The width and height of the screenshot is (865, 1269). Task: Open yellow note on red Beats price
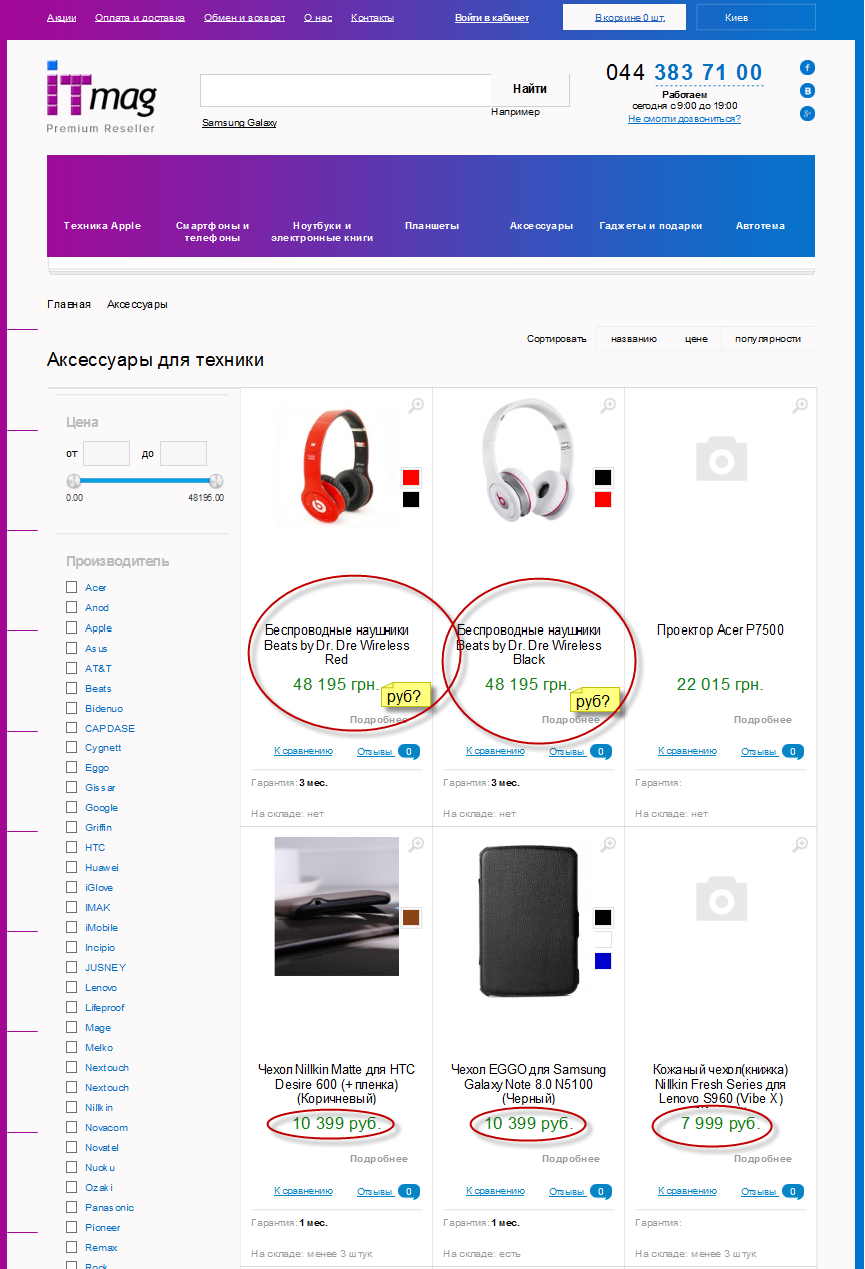pyautogui.click(x=405, y=695)
